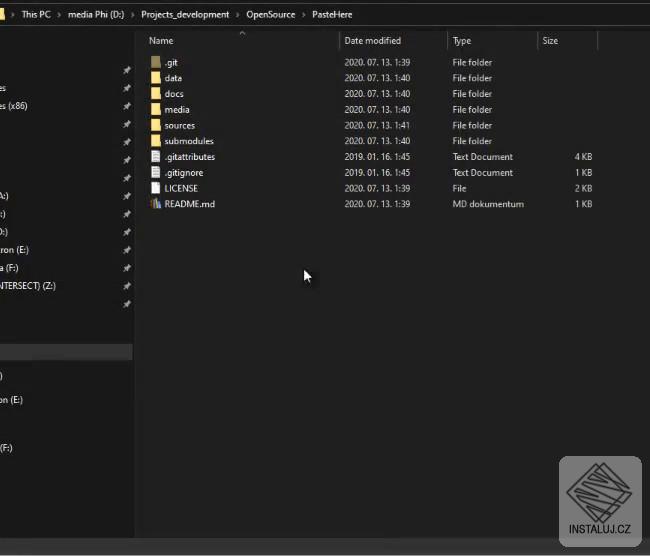Select the docs folder name
Viewport: 650px width, 556px height.
coord(174,94)
